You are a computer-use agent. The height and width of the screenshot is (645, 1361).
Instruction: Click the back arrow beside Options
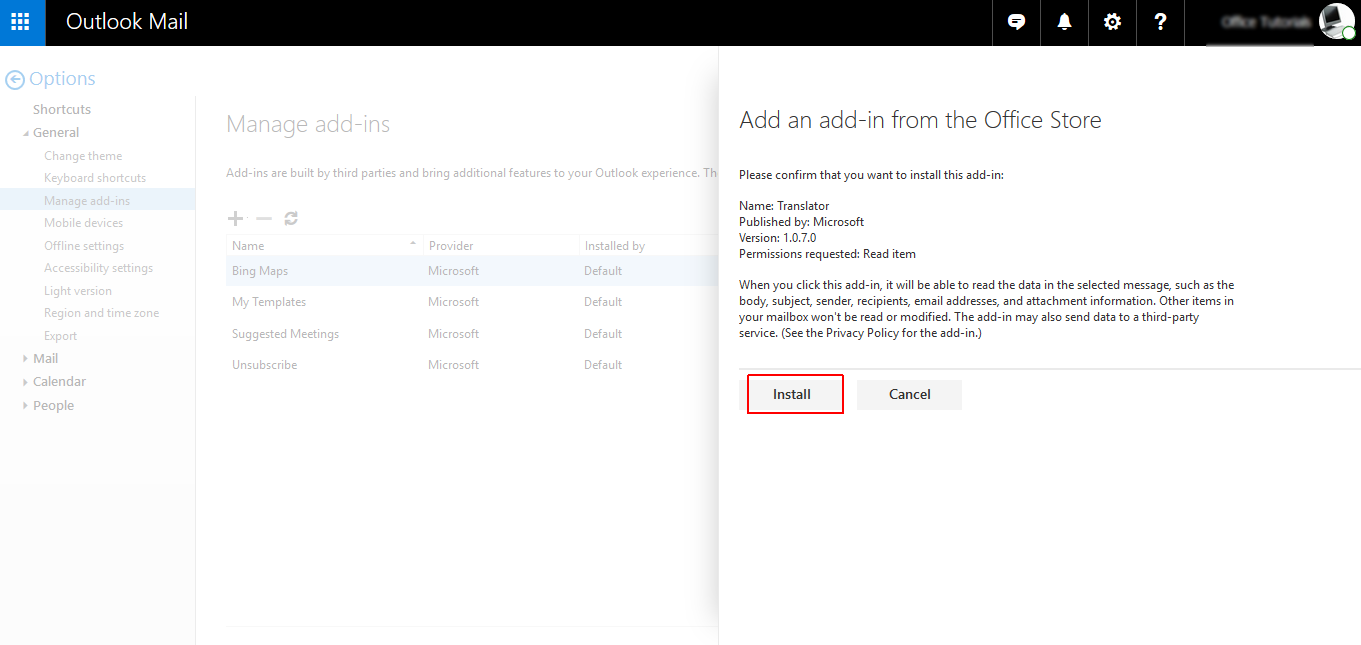15,80
